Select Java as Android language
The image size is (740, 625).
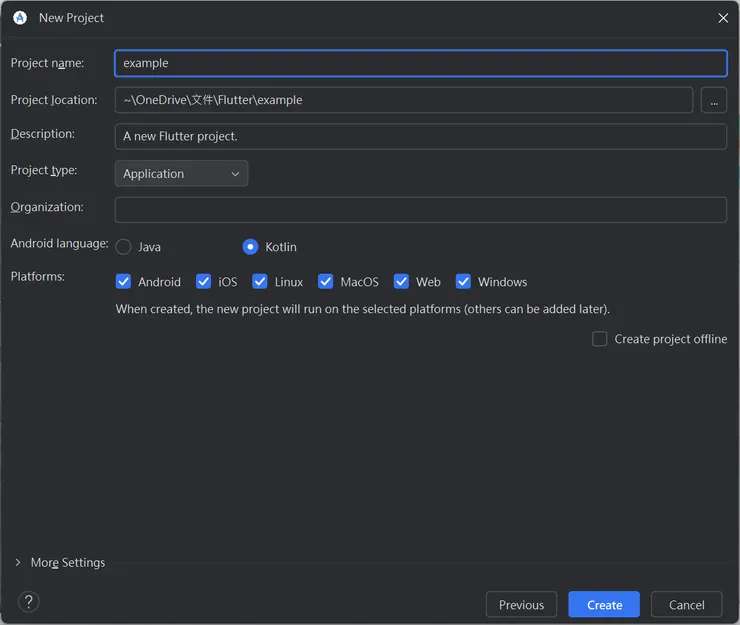[x=124, y=247]
